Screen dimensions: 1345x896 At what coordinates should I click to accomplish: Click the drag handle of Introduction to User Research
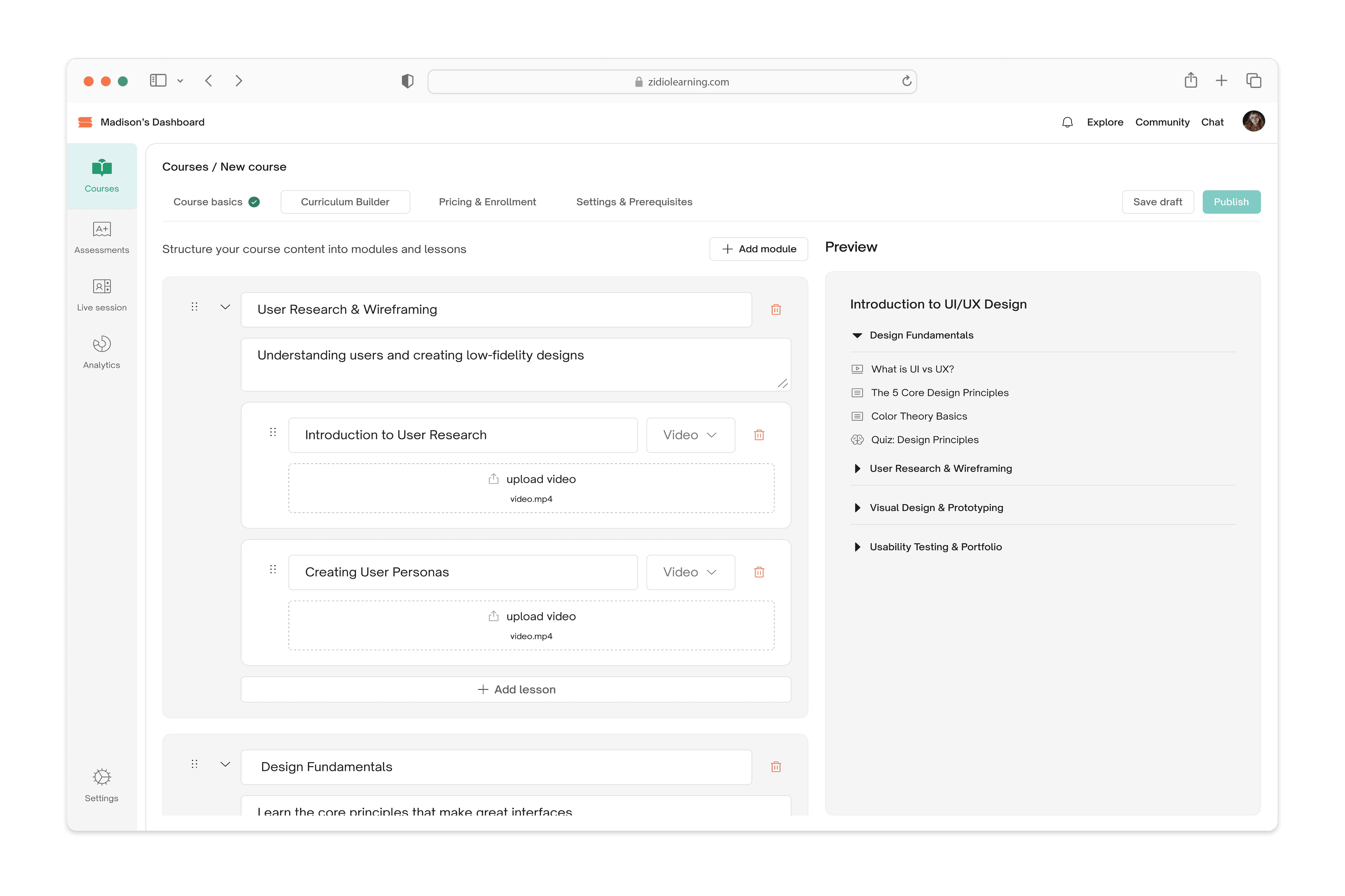pos(273,433)
